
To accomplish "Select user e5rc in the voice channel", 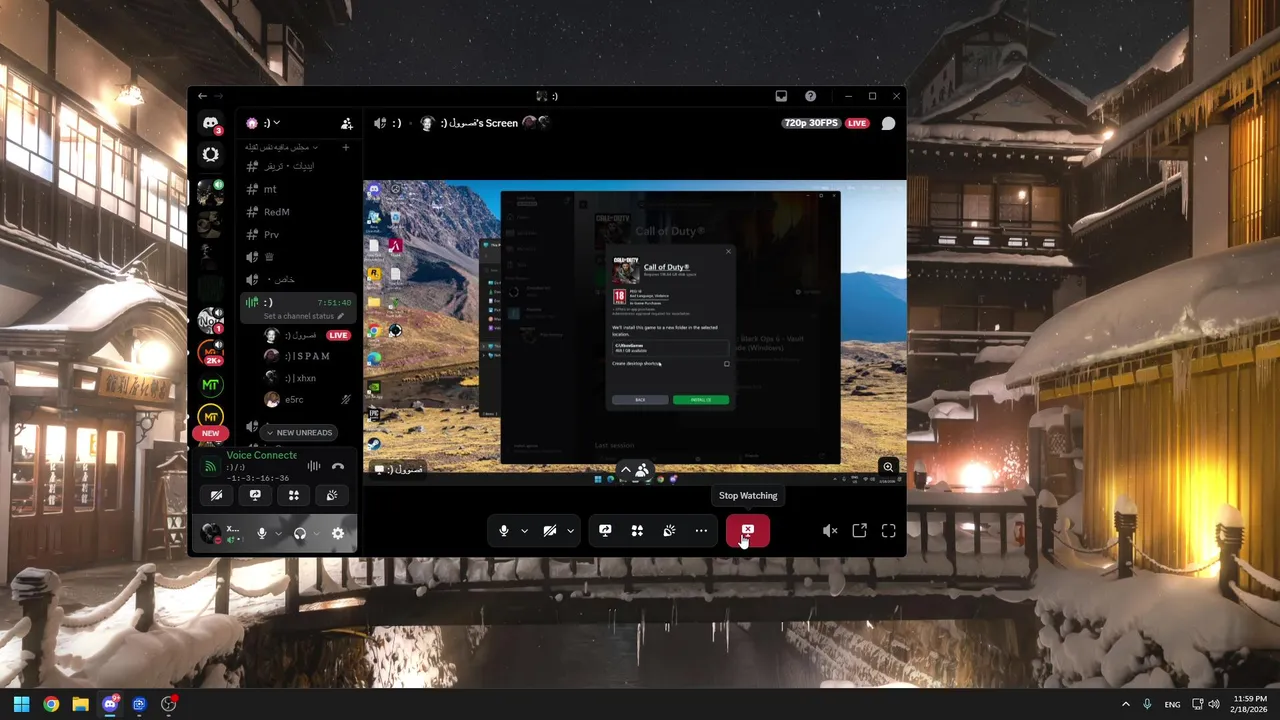I will coord(305,399).
